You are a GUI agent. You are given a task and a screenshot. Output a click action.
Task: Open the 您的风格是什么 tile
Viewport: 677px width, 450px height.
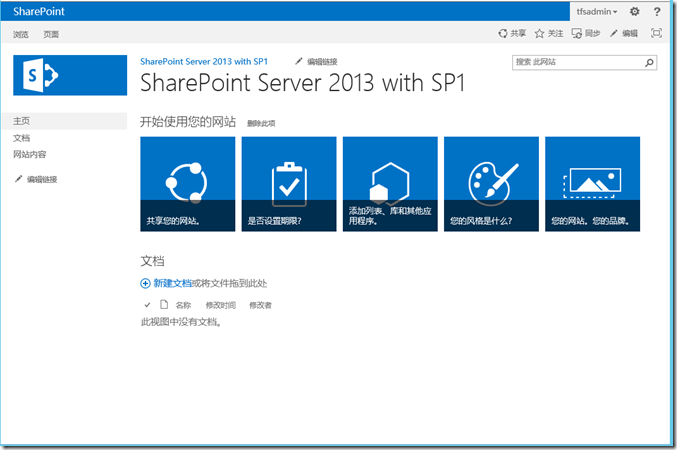[491, 184]
